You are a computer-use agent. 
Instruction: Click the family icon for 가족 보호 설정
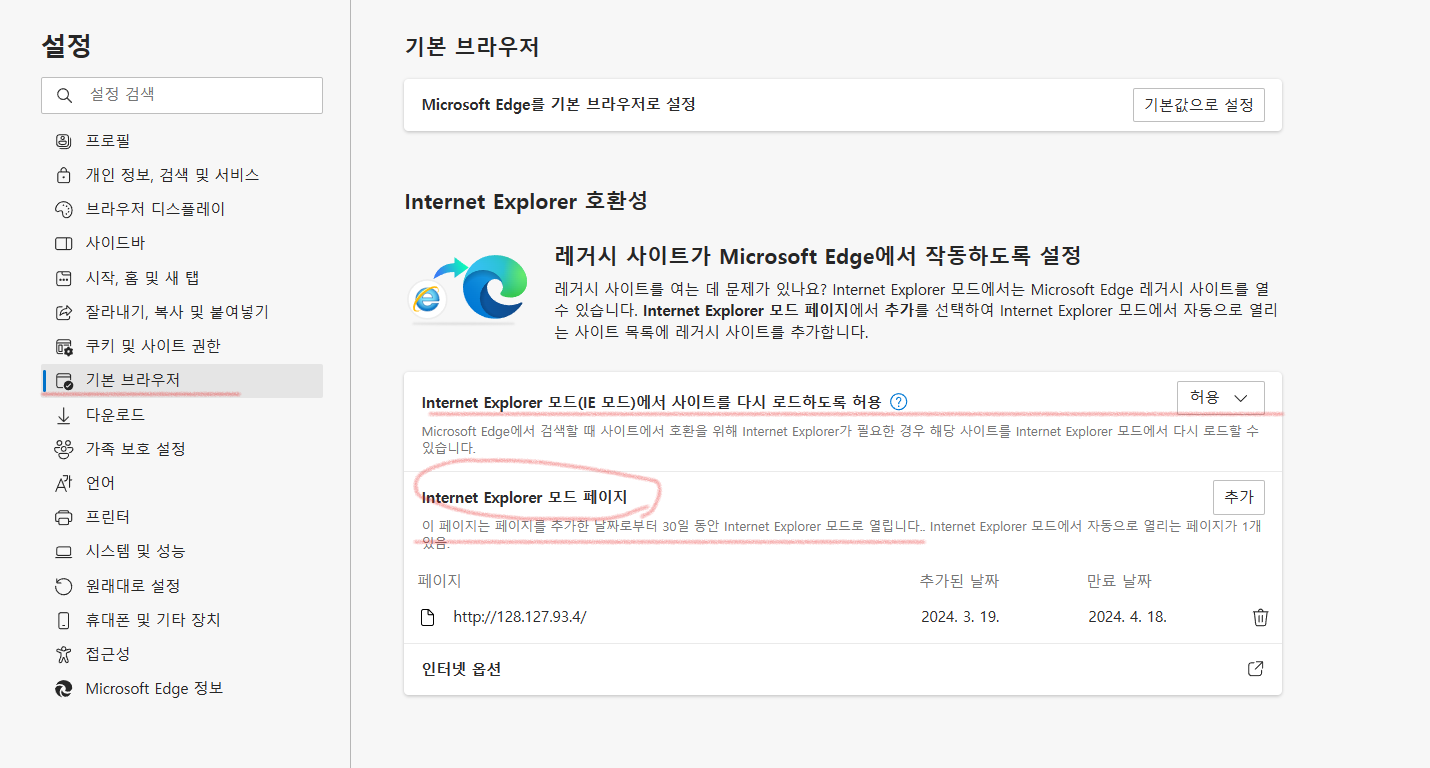(x=64, y=449)
